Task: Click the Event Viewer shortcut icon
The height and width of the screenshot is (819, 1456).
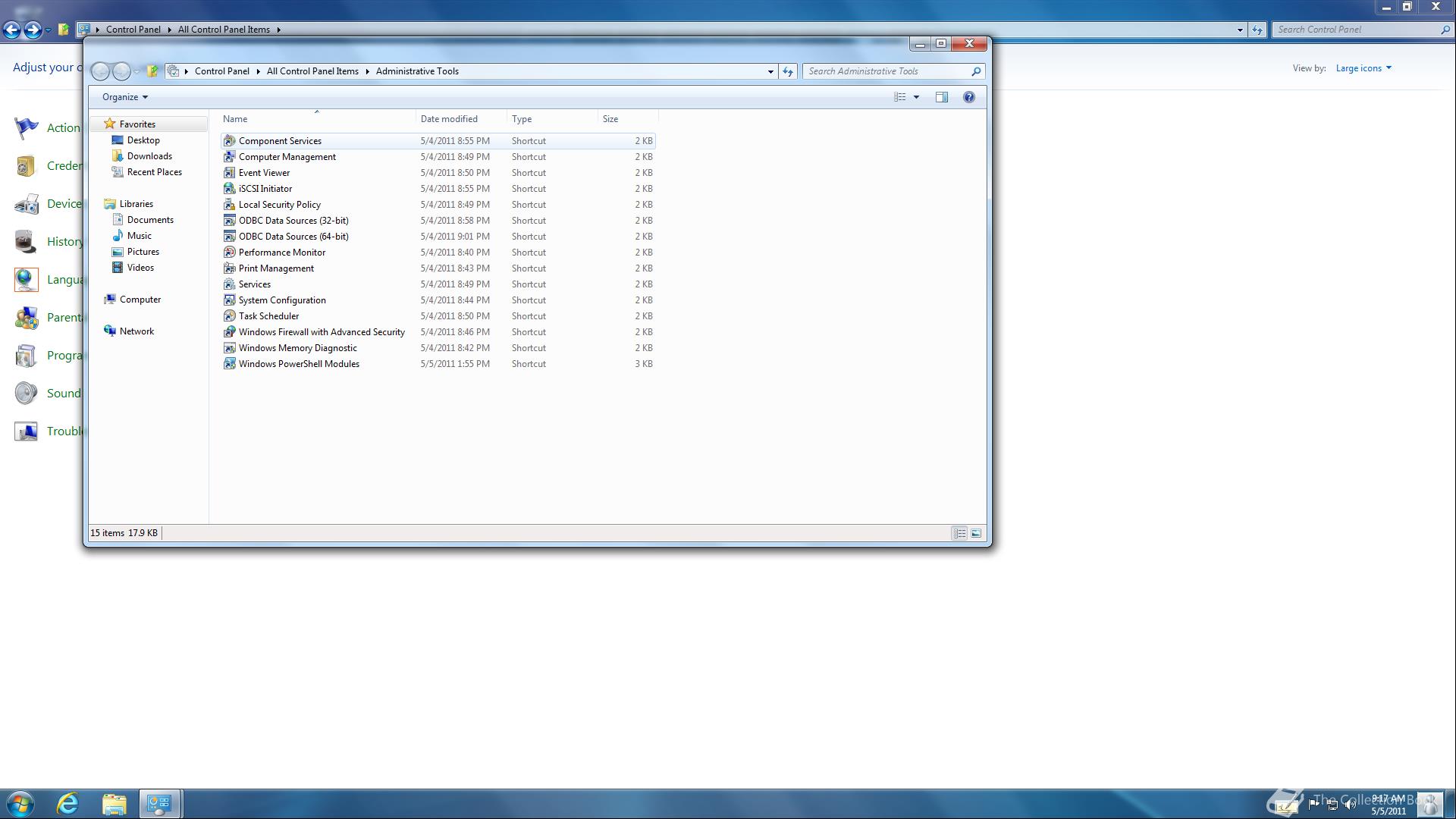Action: point(229,173)
